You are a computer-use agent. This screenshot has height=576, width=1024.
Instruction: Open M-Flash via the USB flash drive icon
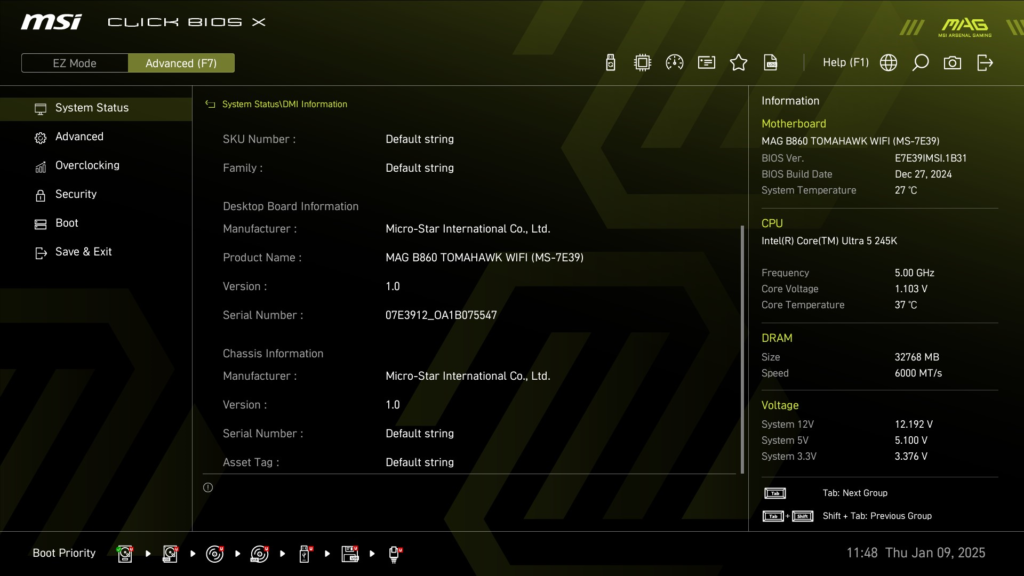pyautogui.click(x=610, y=61)
